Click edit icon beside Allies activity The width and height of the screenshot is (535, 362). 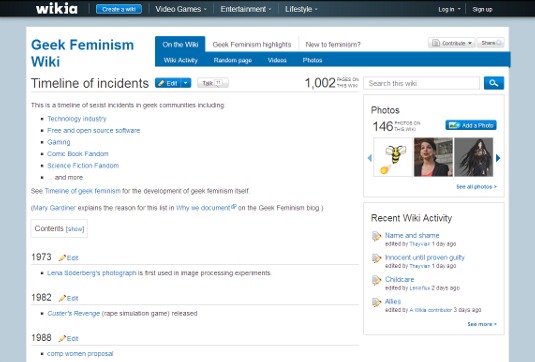coord(376,302)
